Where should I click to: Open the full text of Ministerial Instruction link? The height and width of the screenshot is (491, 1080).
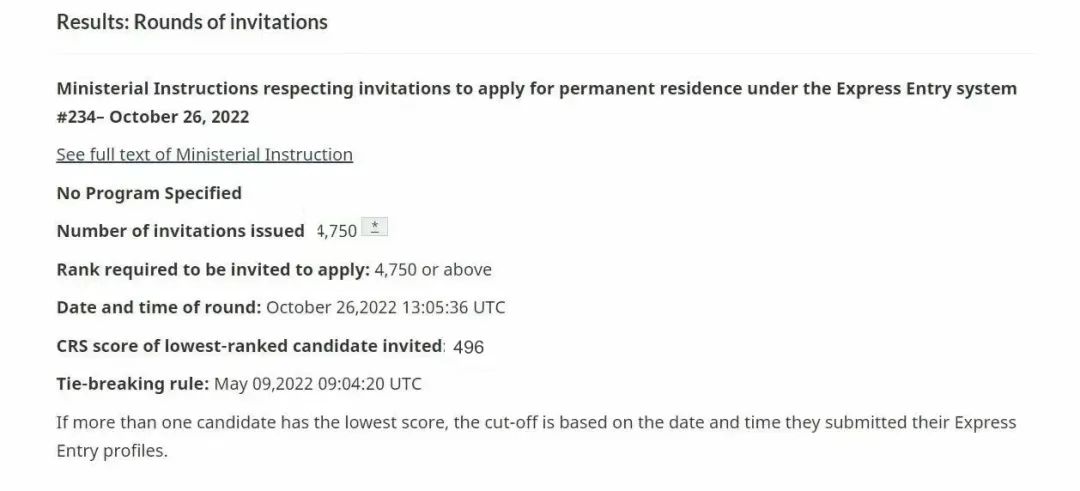coord(204,154)
